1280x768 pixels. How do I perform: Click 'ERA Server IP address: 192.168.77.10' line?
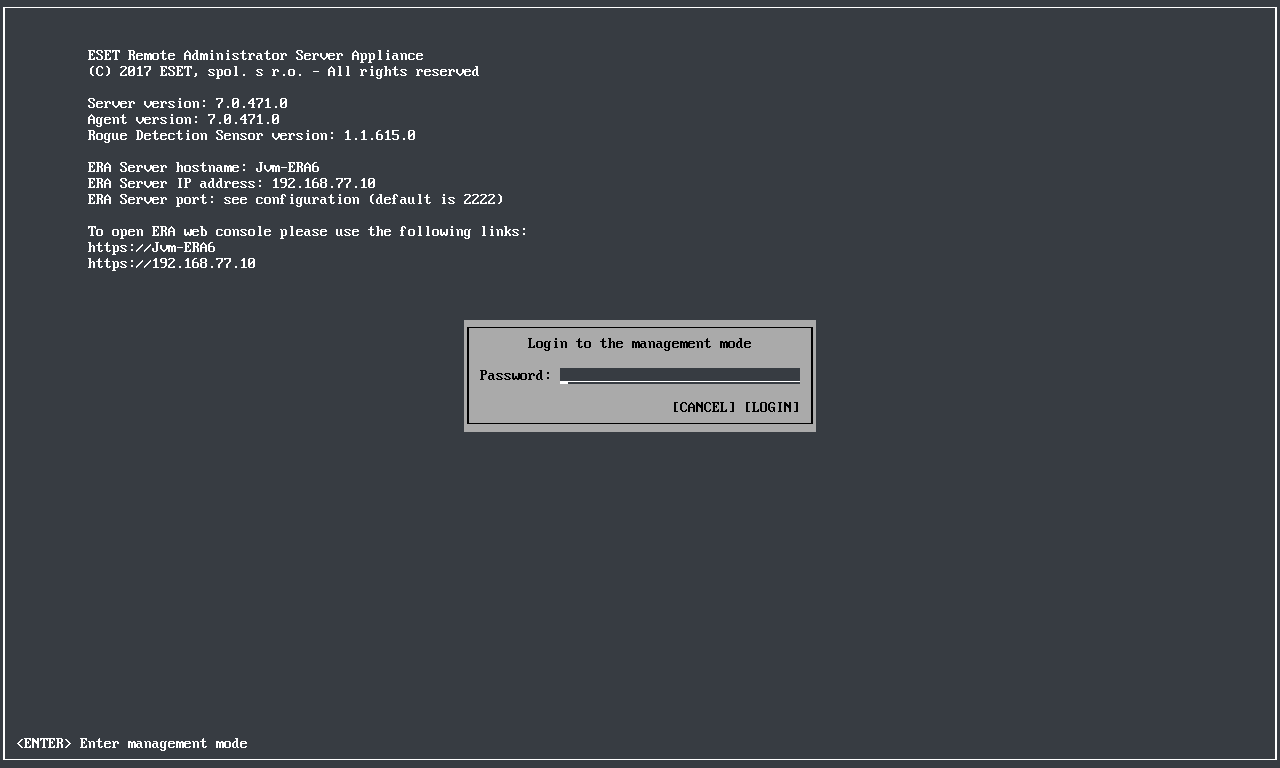coord(231,183)
